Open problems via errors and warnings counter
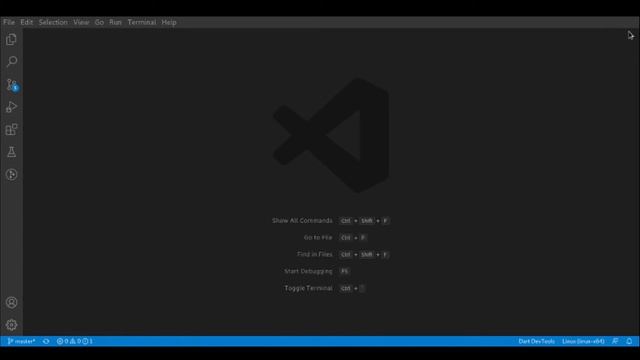 [75, 341]
